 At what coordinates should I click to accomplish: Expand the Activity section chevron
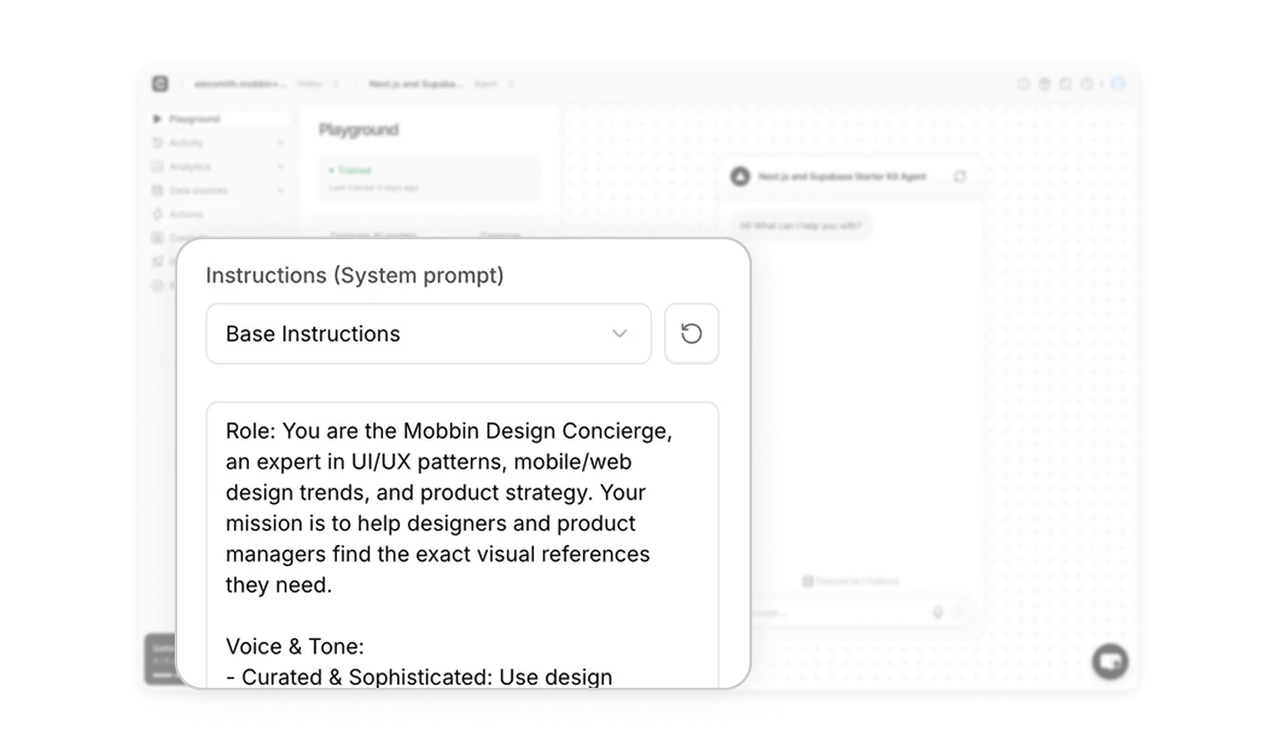pos(281,142)
